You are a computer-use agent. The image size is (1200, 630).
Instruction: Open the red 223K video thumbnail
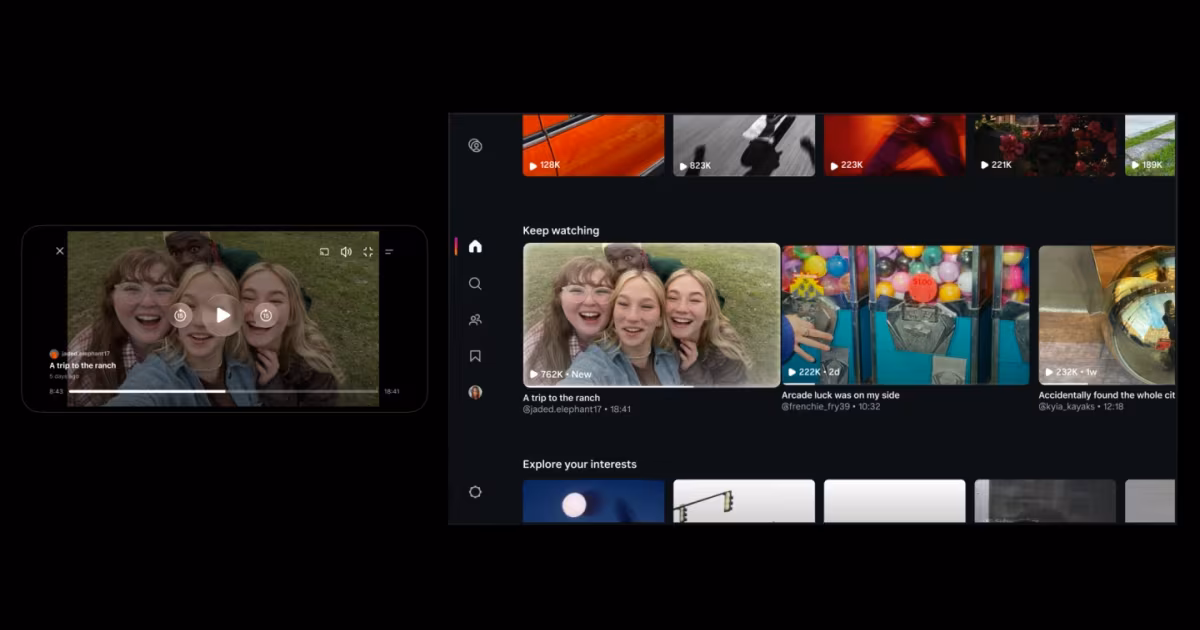(x=895, y=145)
